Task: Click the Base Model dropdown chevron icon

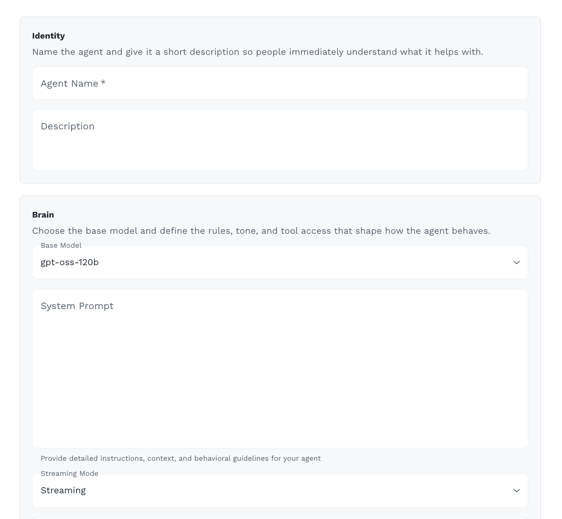Action: [516, 262]
